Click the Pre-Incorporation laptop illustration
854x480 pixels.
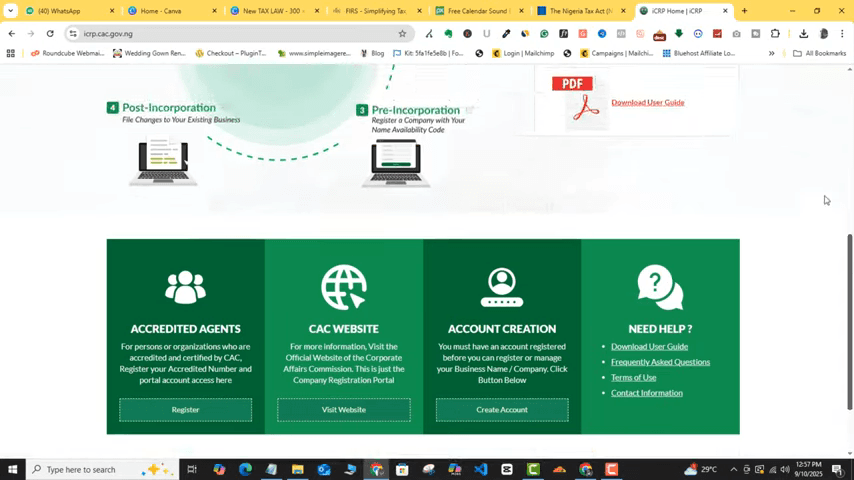[396, 163]
